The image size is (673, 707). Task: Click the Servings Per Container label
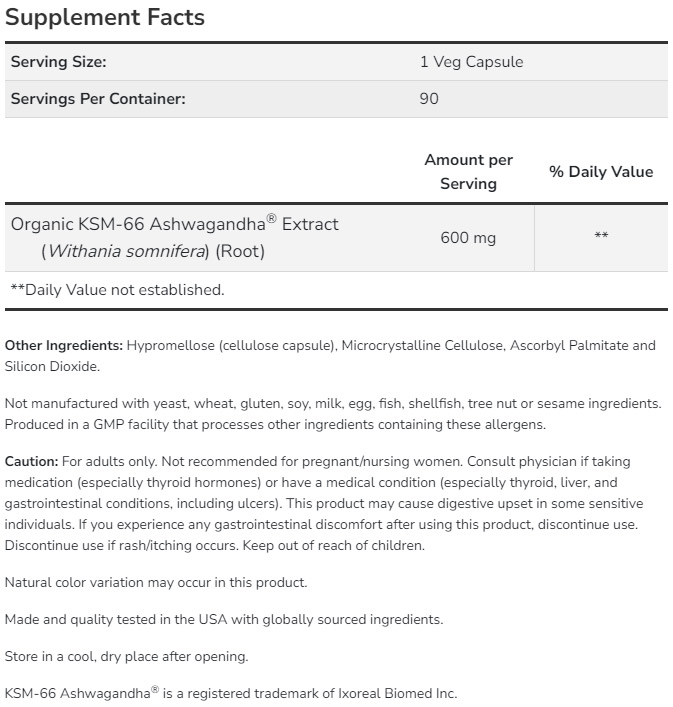click(x=97, y=99)
